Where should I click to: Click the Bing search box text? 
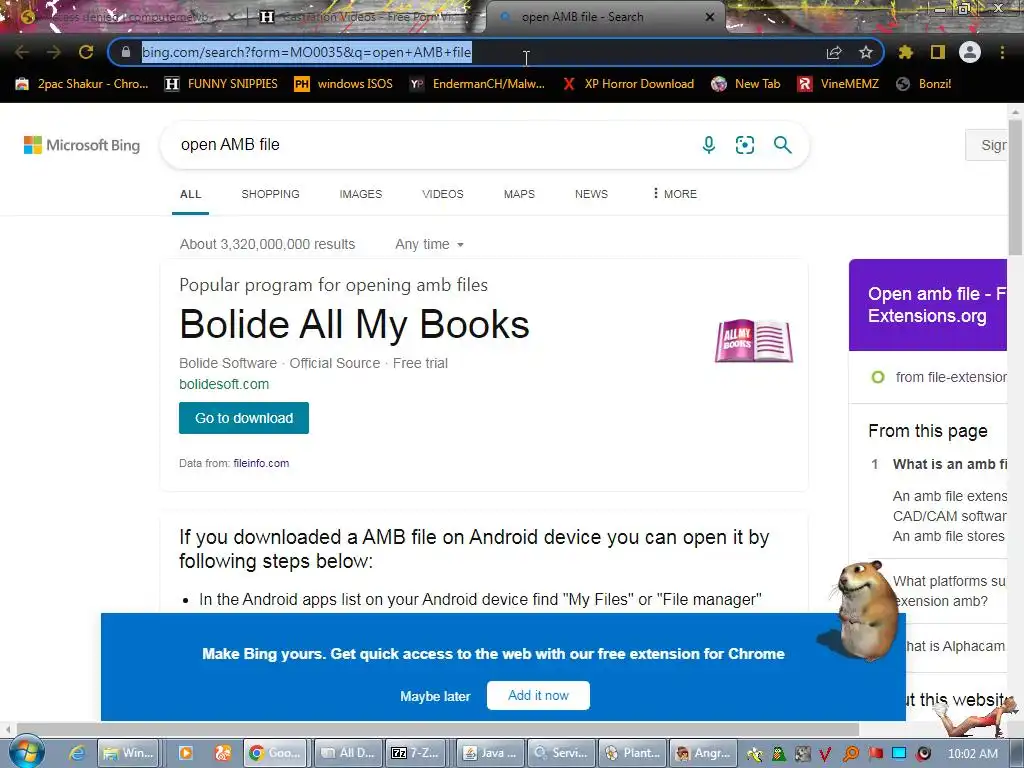point(230,144)
